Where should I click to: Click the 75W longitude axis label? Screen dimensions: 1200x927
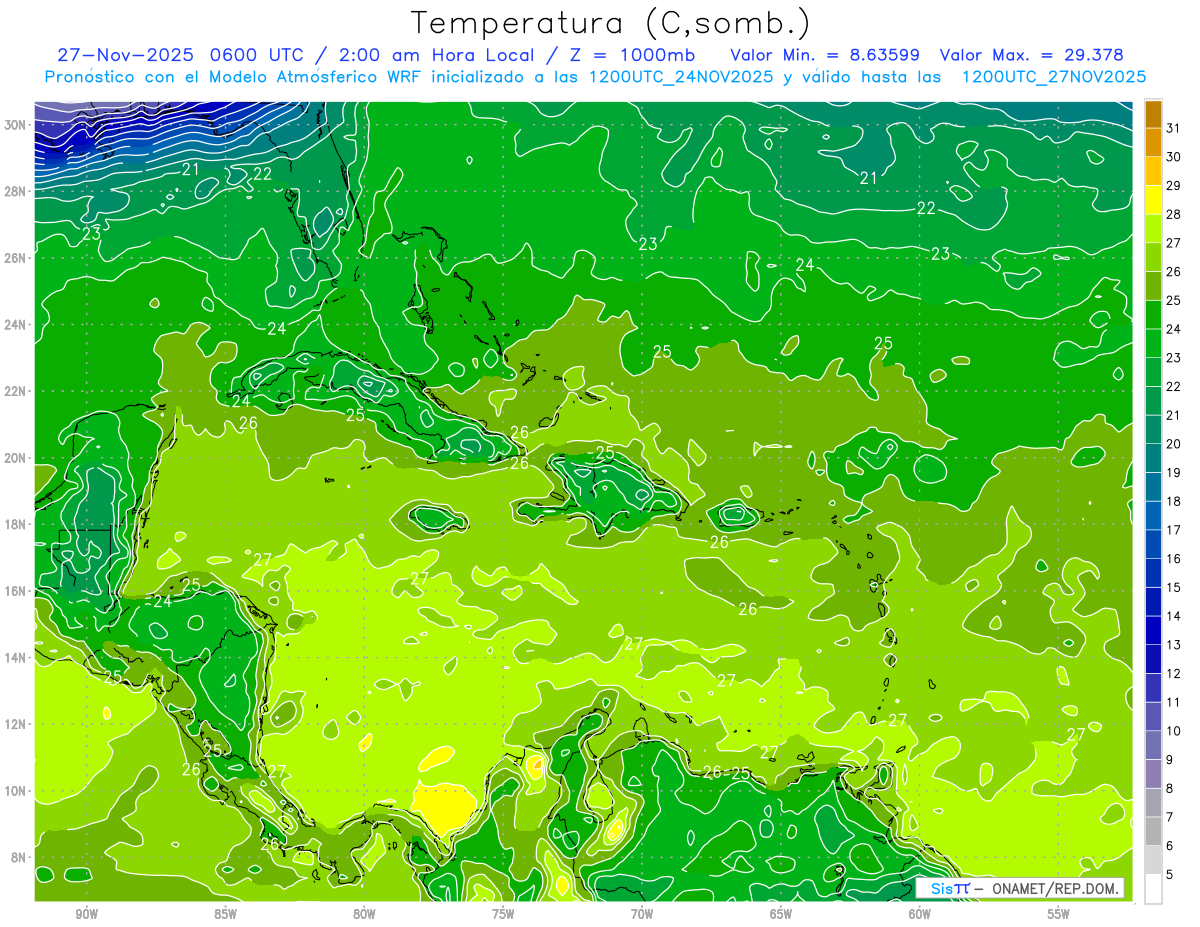[x=503, y=914]
